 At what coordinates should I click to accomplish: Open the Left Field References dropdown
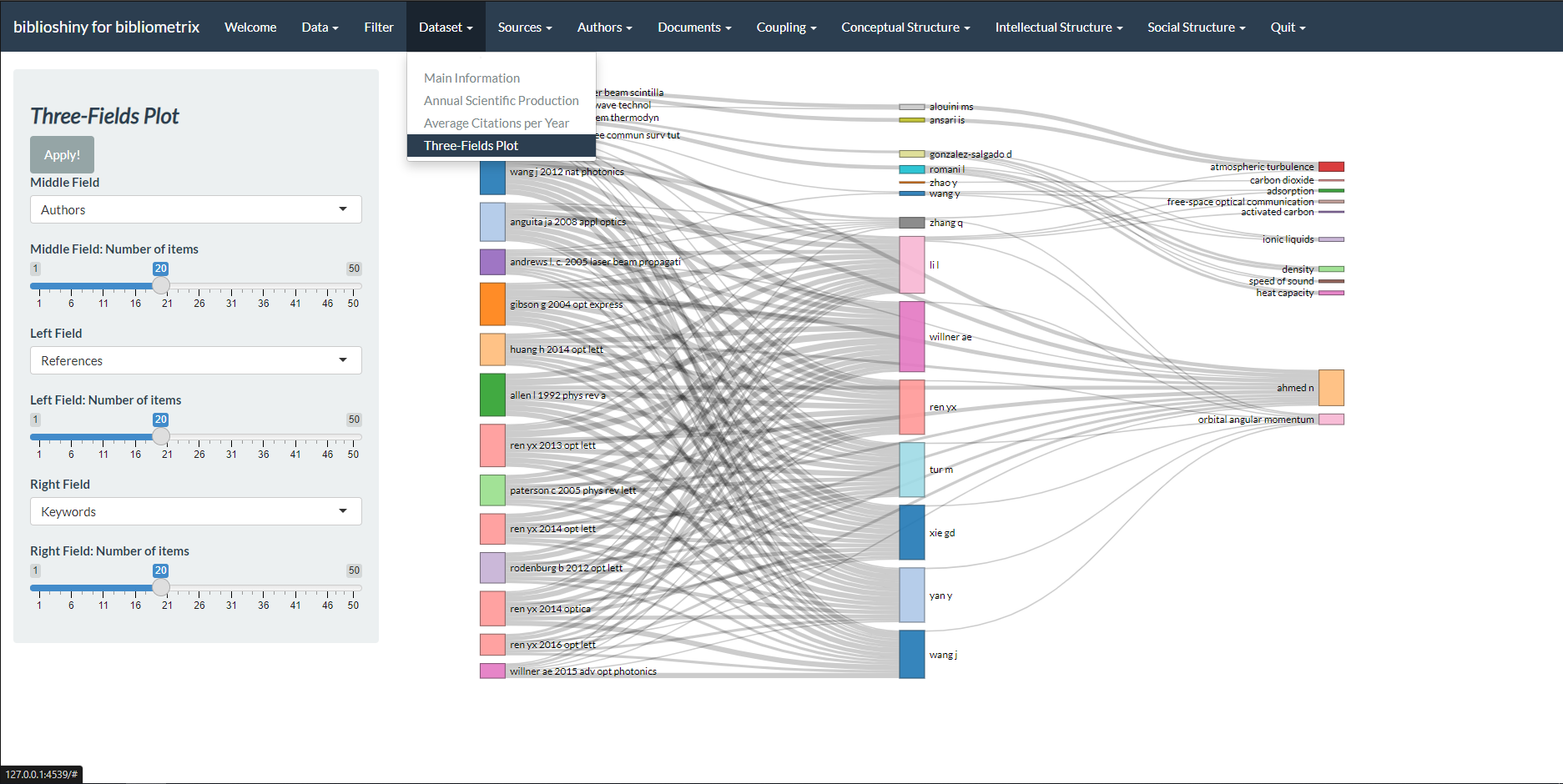[196, 360]
